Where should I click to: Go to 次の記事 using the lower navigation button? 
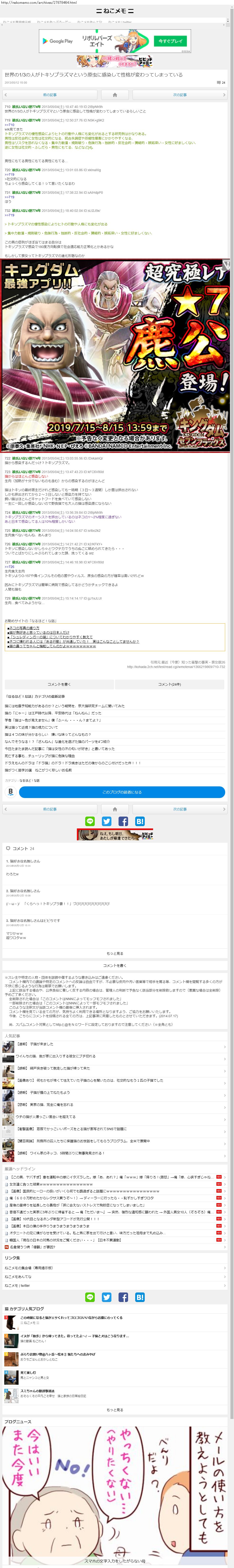point(180,809)
